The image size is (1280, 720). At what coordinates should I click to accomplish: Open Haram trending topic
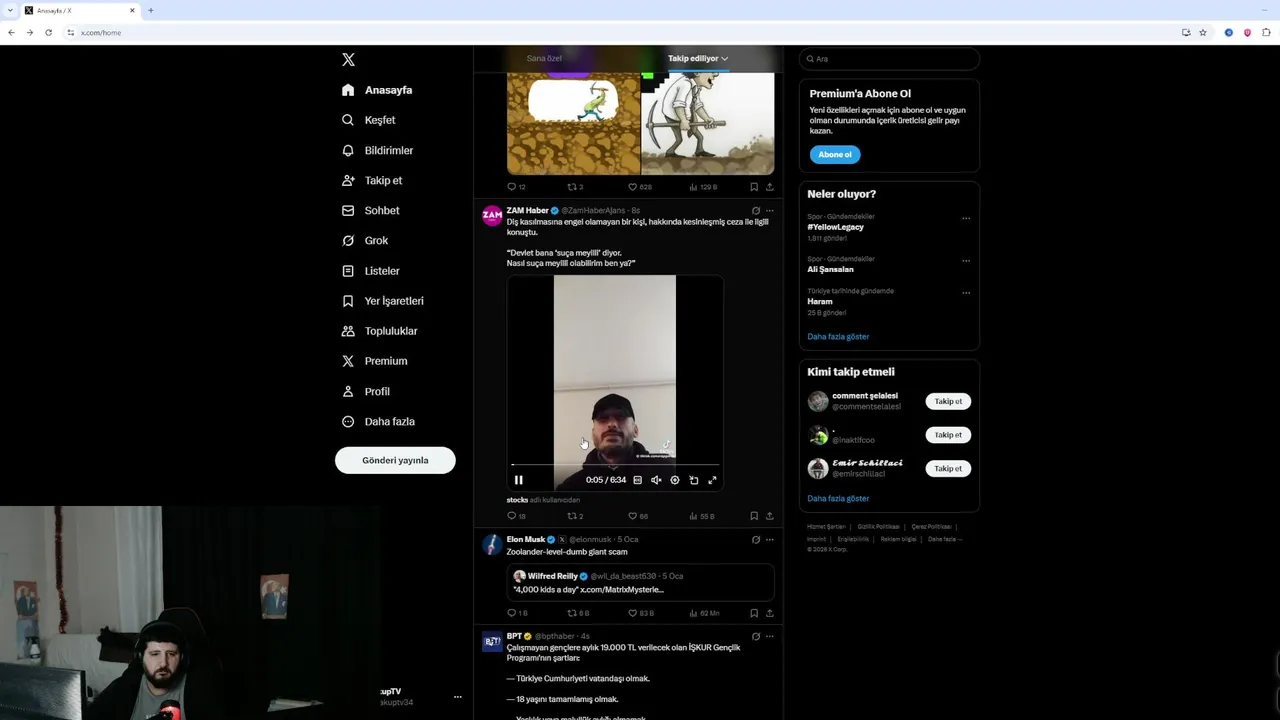click(820, 301)
